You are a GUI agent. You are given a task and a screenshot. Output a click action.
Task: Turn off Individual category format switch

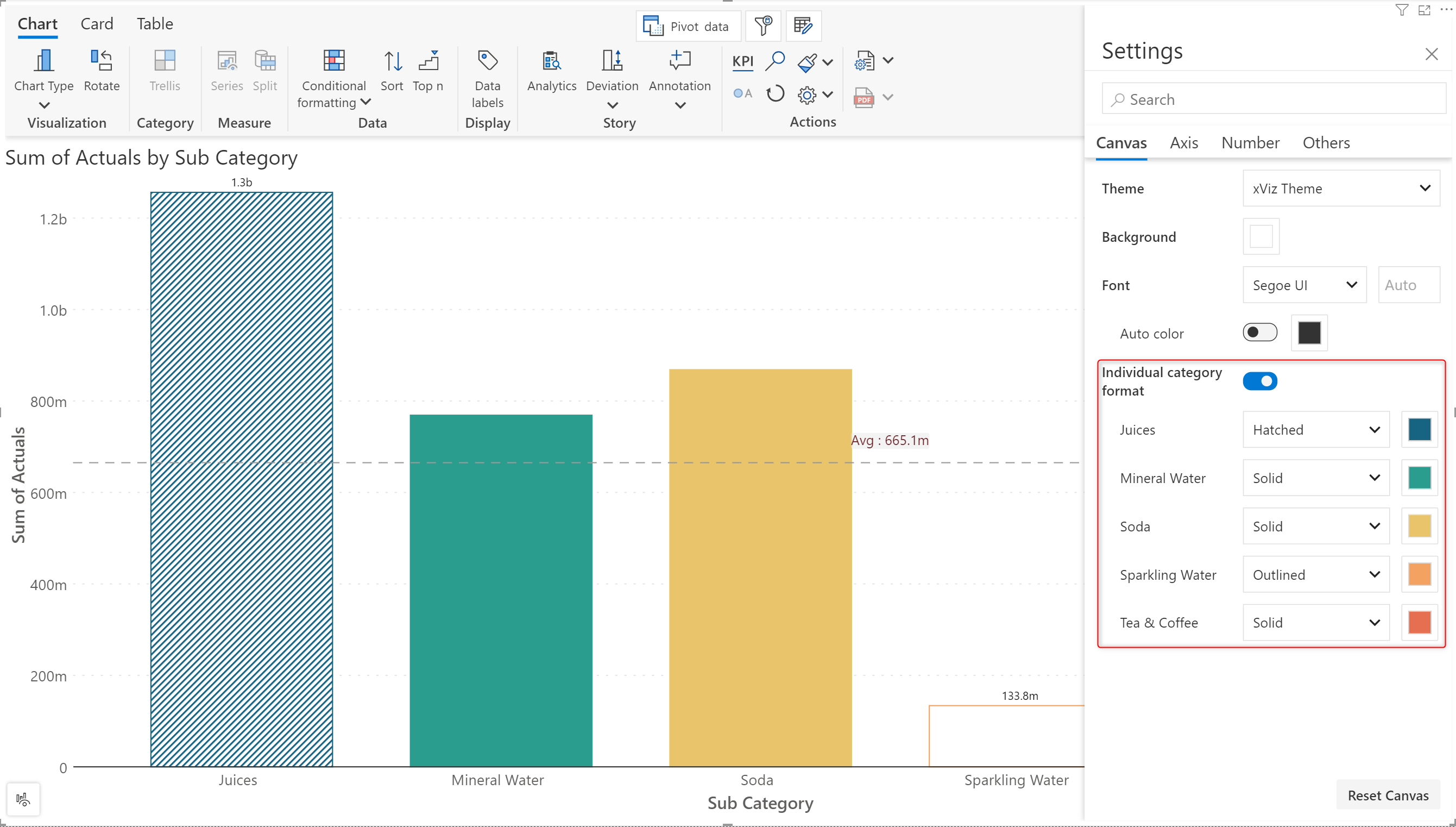coord(1259,381)
